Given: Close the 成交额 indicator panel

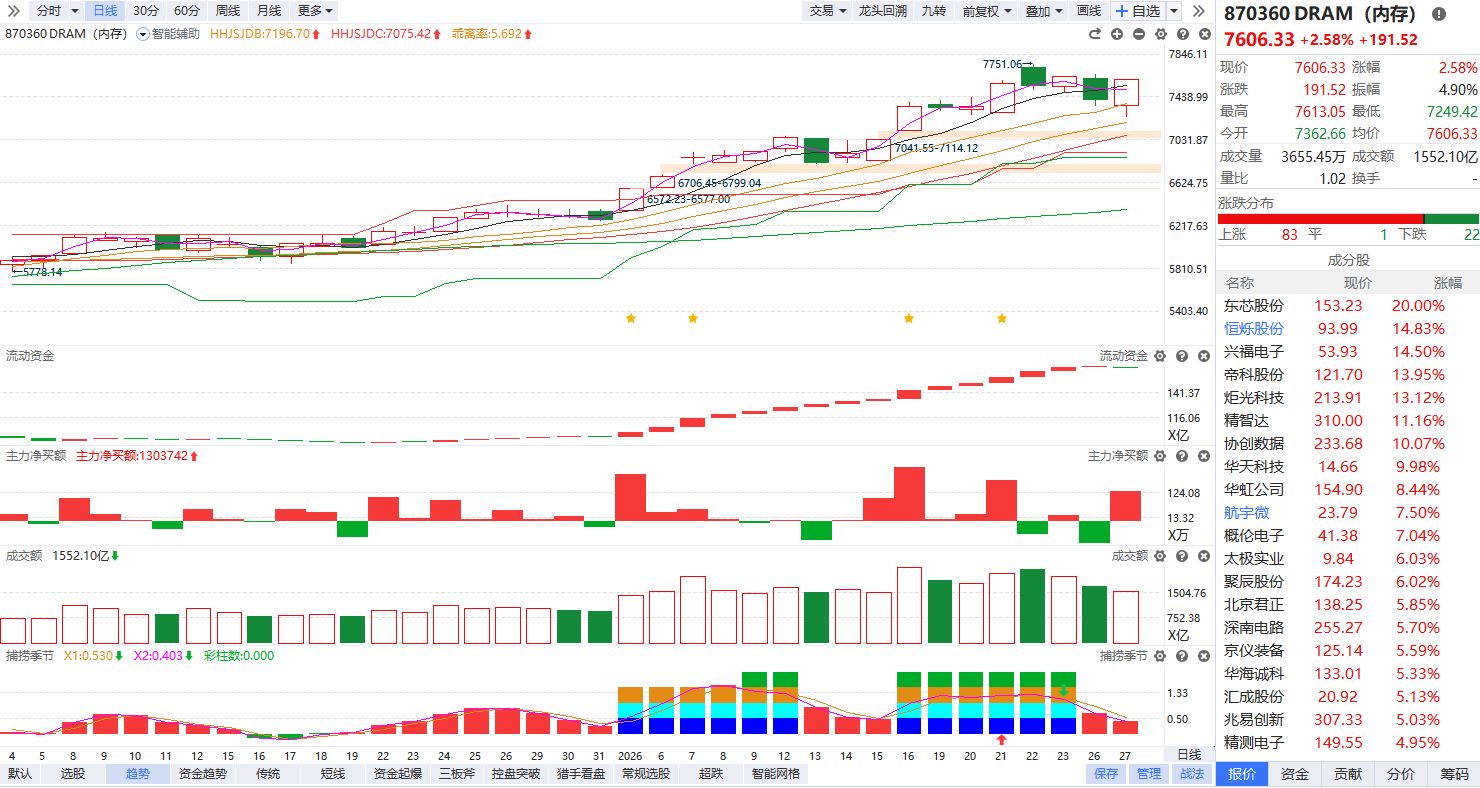Looking at the screenshot, I should click(x=1202, y=556).
